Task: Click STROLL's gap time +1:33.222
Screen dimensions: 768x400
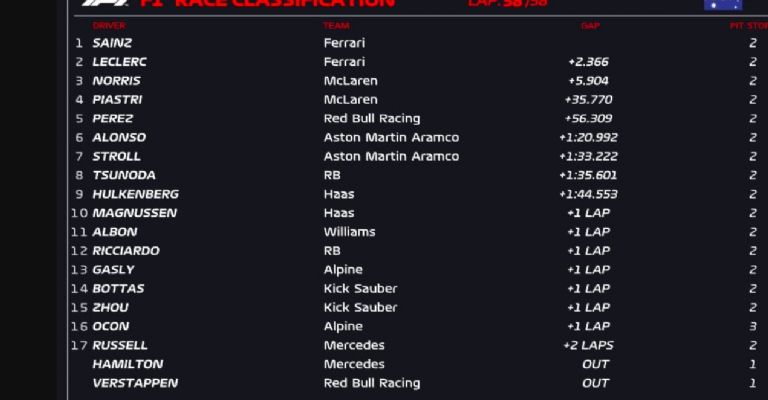Action: coord(589,156)
